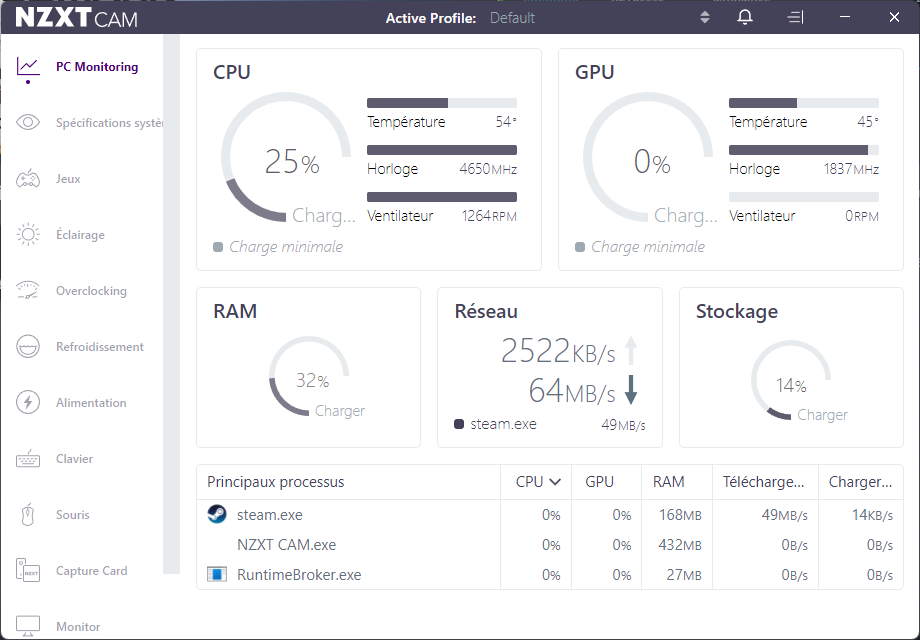
Task: Click the RAM column header
Action: pyautogui.click(x=668, y=482)
